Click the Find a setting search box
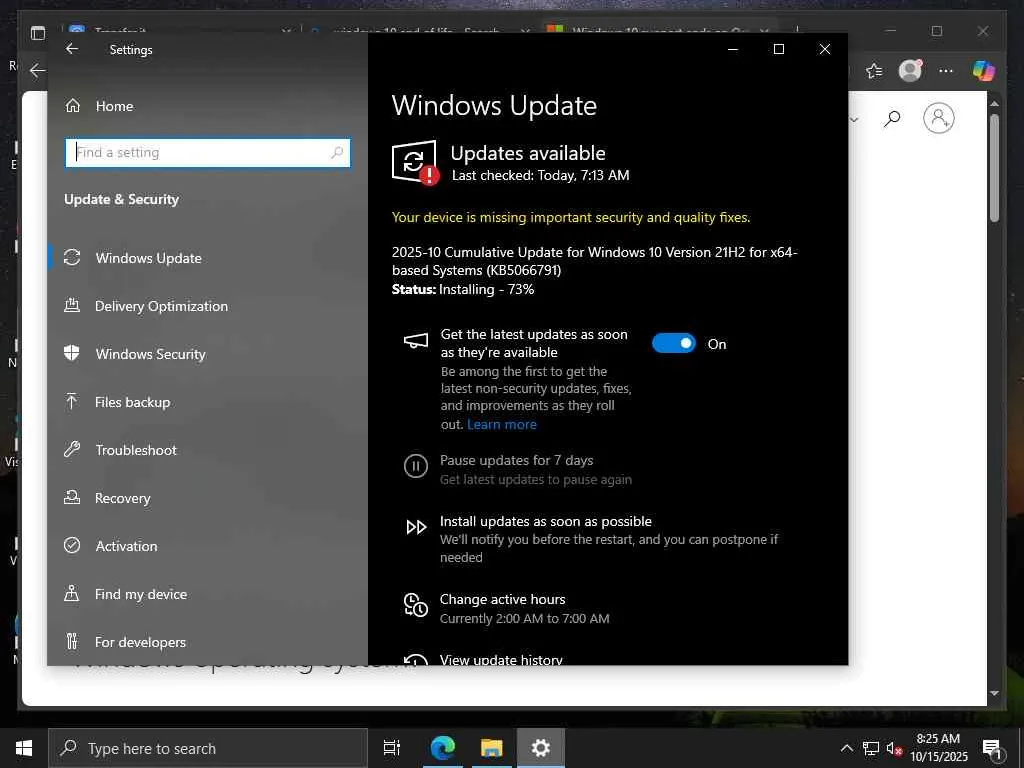Screen dimensions: 1024x768 pyautogui.click(x=208, y=153)
